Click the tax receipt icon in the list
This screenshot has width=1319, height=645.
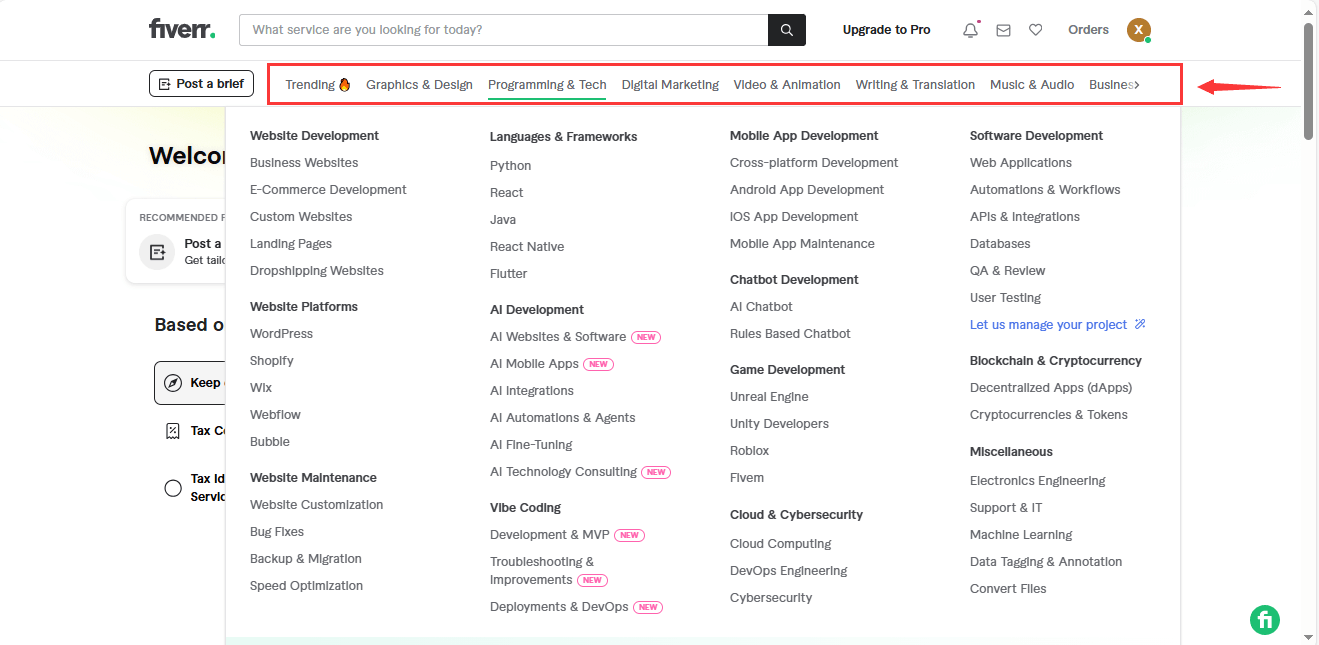coord(173,431)
